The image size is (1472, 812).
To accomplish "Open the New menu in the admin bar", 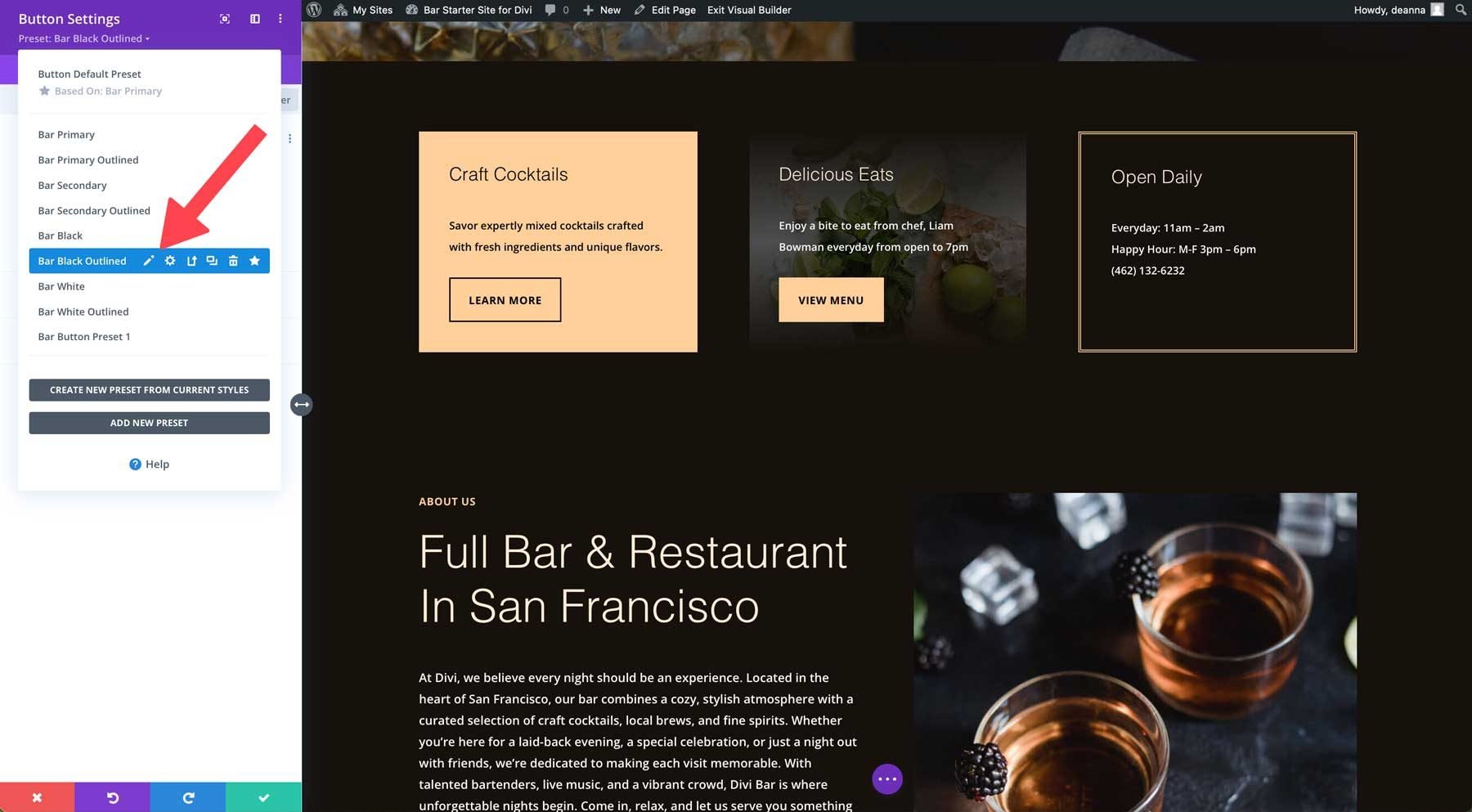I will click(x=602, y=10).
